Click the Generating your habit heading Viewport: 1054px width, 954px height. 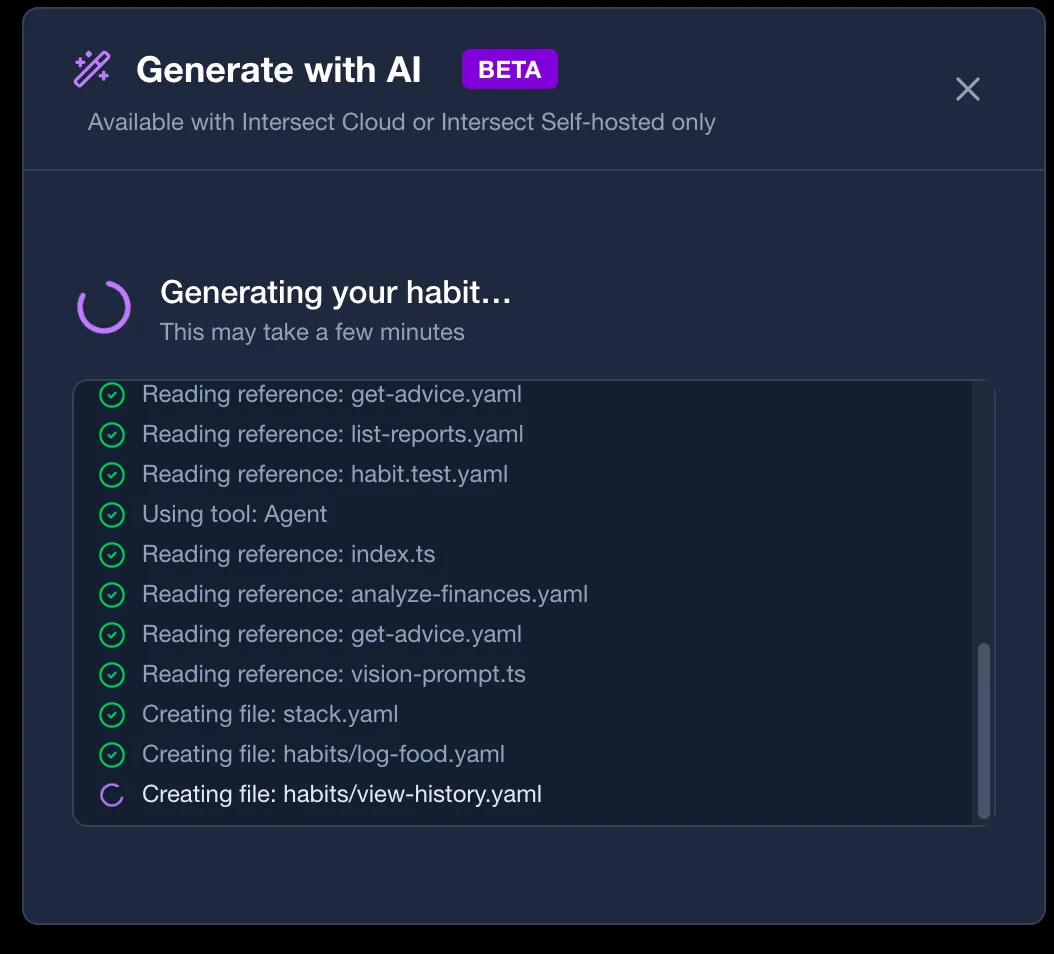point(335,292)
